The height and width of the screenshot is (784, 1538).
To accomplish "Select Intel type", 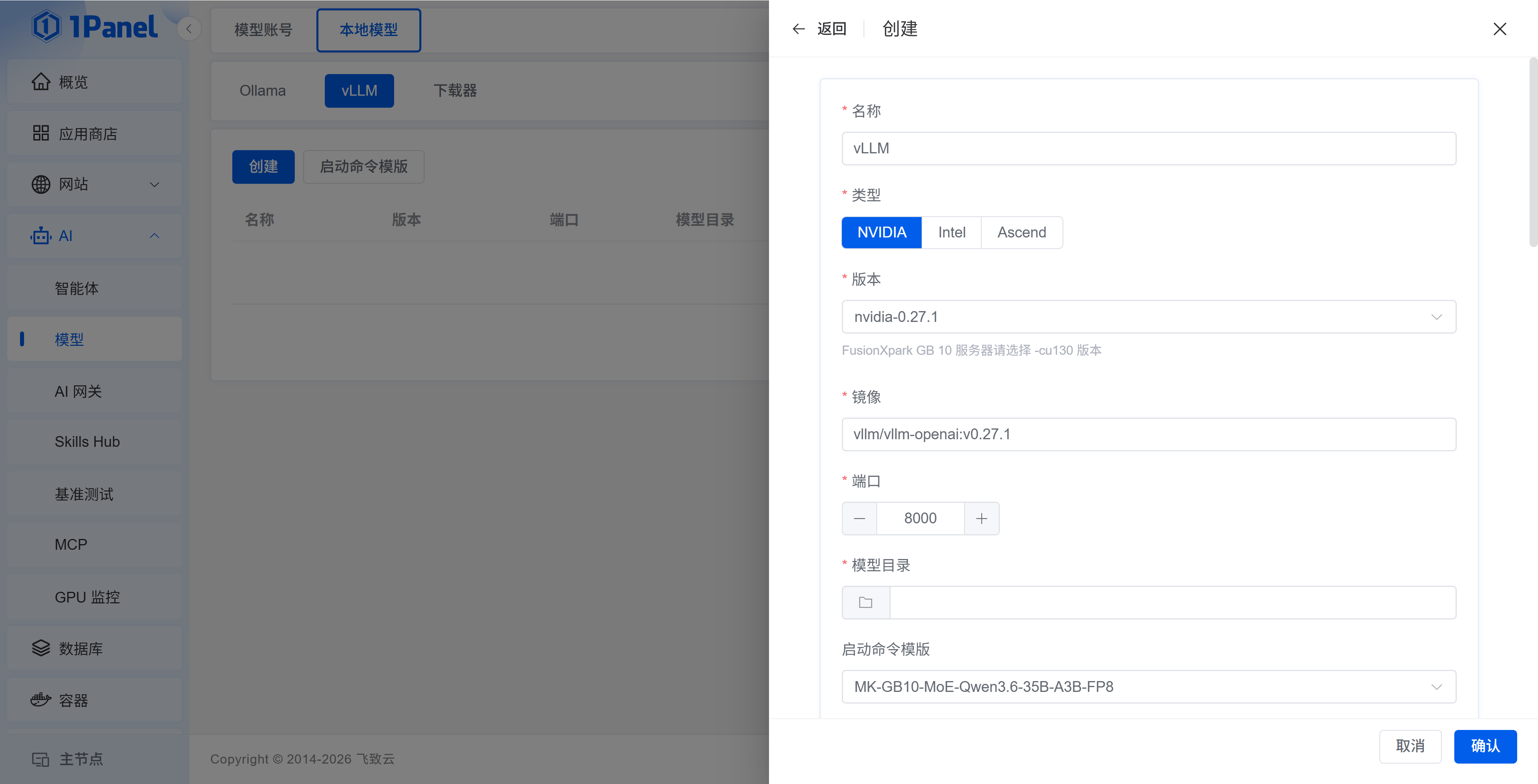I will coord(952,232).
